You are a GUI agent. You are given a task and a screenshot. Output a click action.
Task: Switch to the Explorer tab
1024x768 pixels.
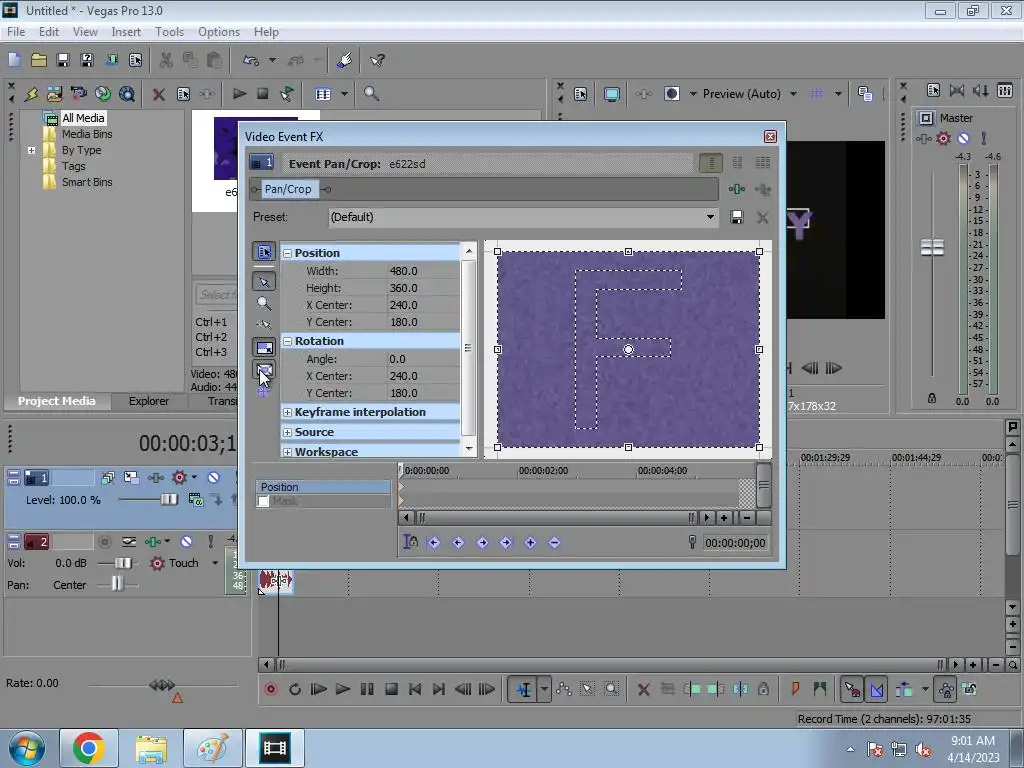pos(149,401)
